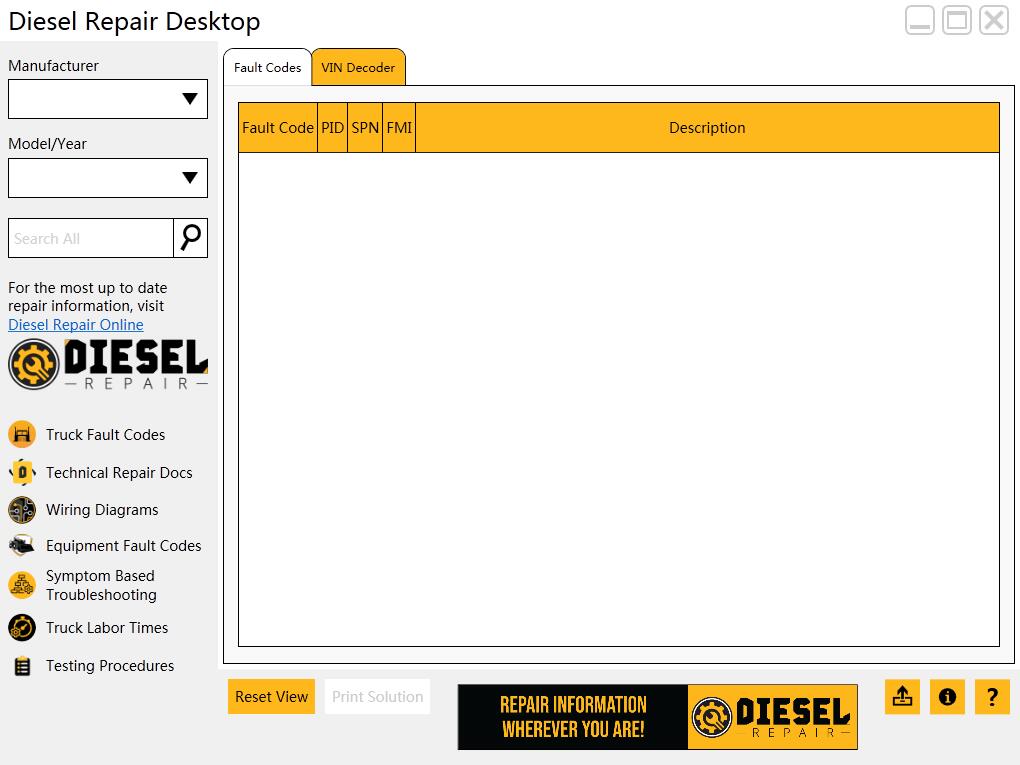This screenshot has width=1020, height=765.
Task: Open the Technical Repair Docs icon
Action: click(x=22, y=472)
